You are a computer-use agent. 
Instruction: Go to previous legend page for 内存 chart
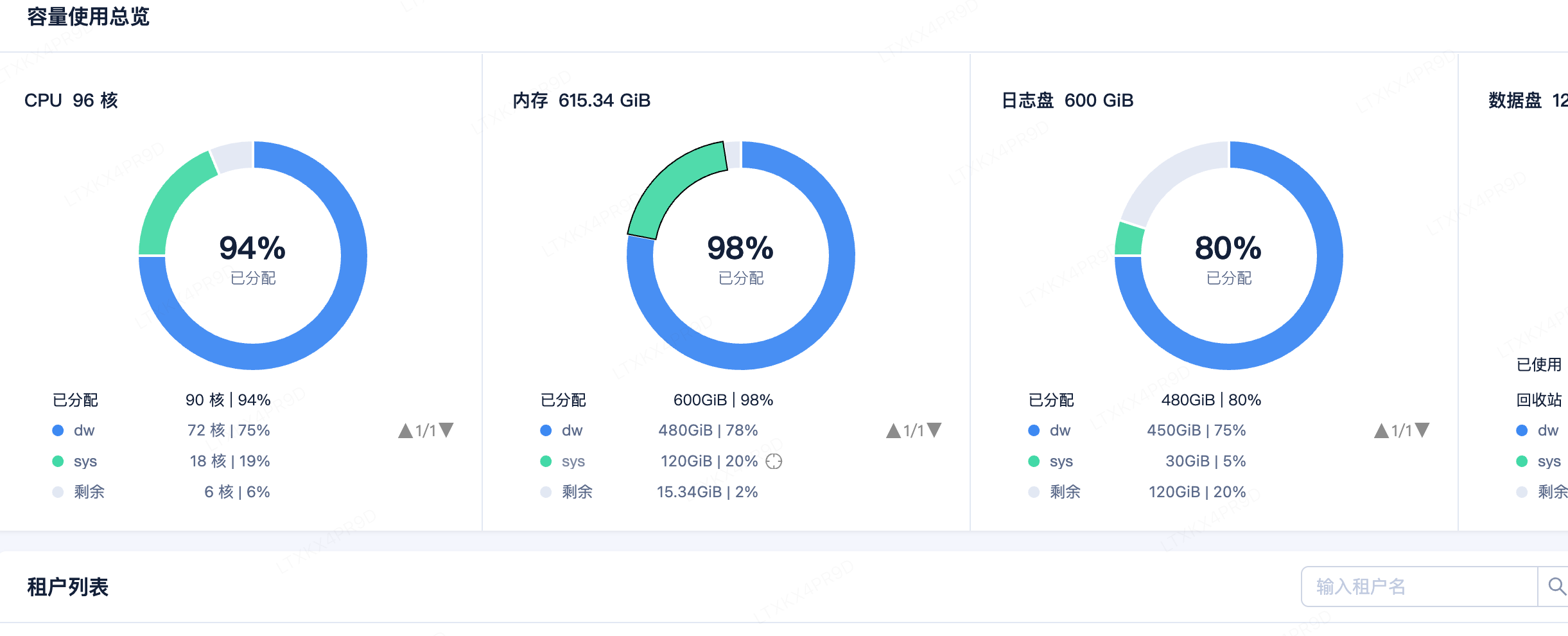click(x=893, y=430)
